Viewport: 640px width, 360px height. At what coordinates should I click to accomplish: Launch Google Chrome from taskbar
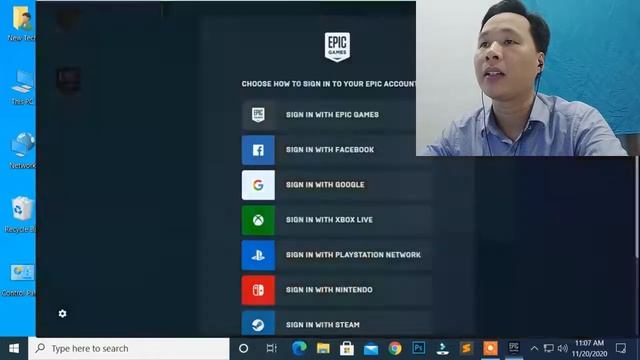coord(395,349)
